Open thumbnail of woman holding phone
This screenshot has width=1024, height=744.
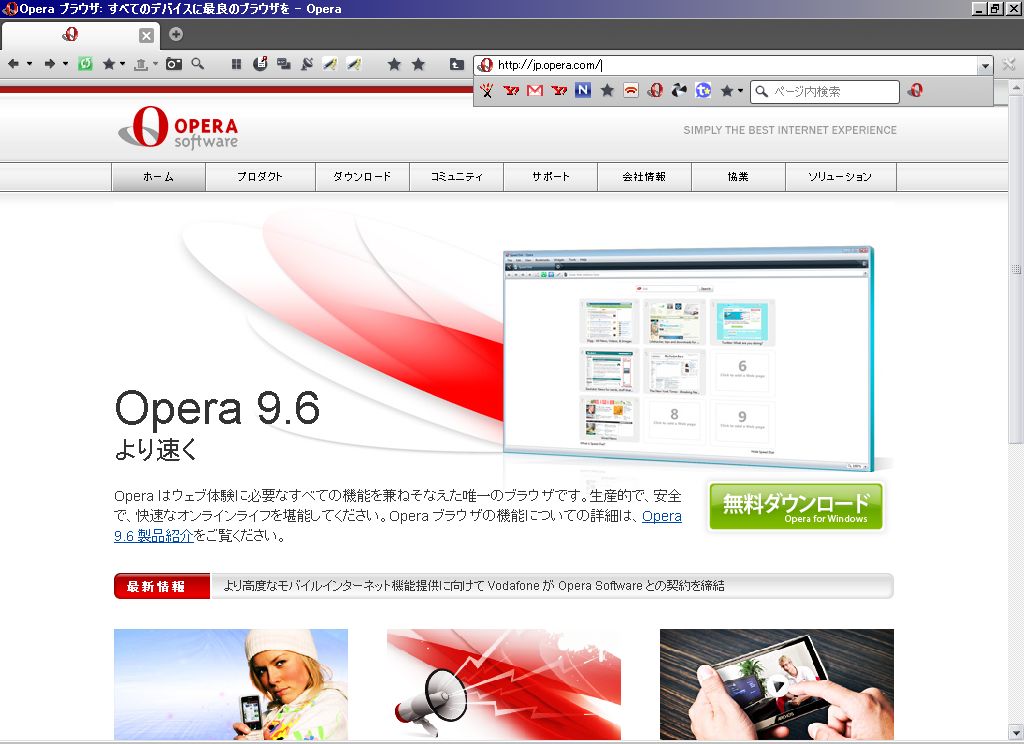pos(231,684)
